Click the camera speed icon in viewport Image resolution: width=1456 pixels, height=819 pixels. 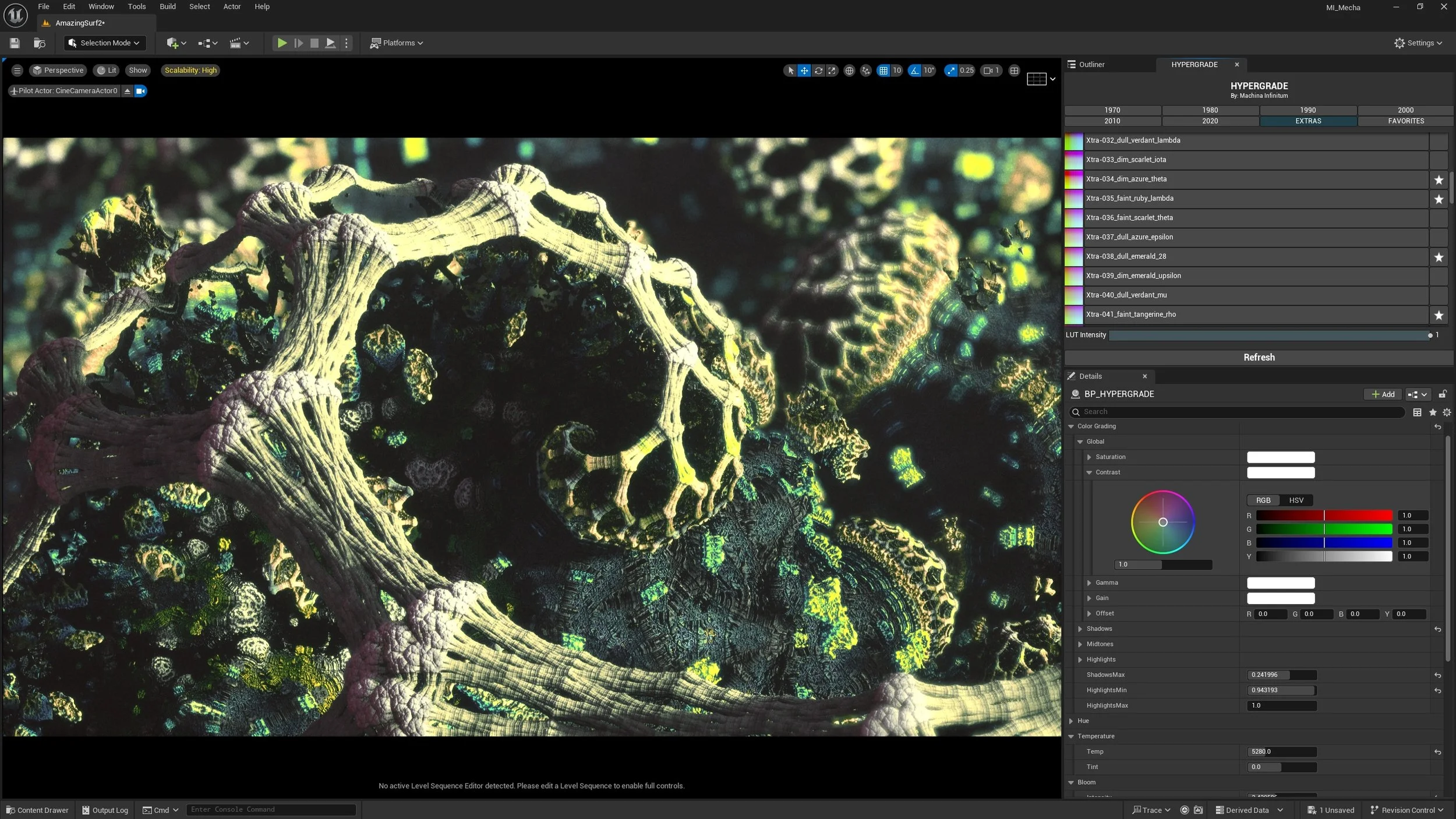(x=988, y=70)
